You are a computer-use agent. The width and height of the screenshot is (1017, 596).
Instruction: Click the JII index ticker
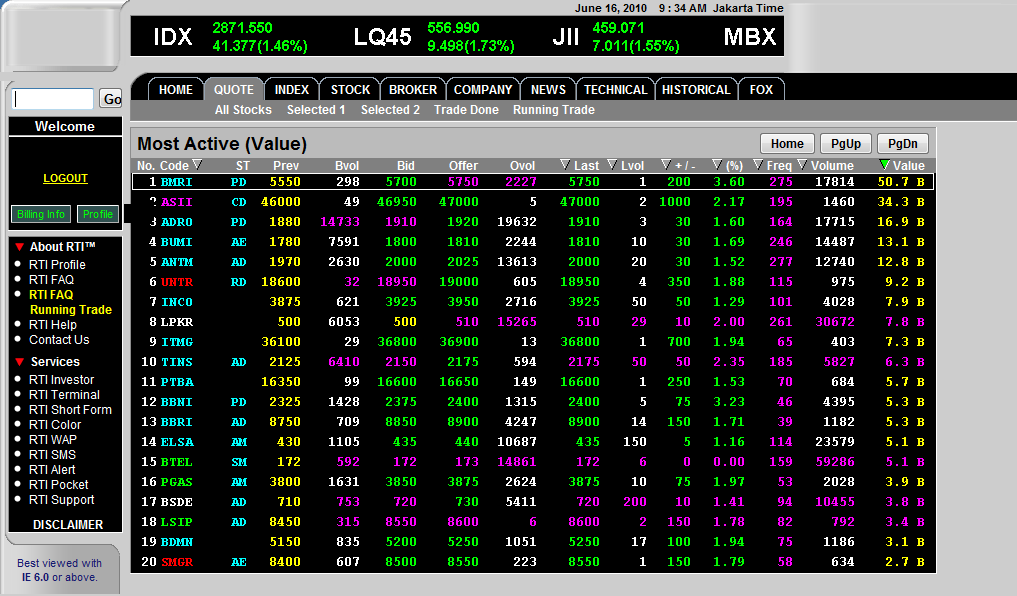coord(566,36)
